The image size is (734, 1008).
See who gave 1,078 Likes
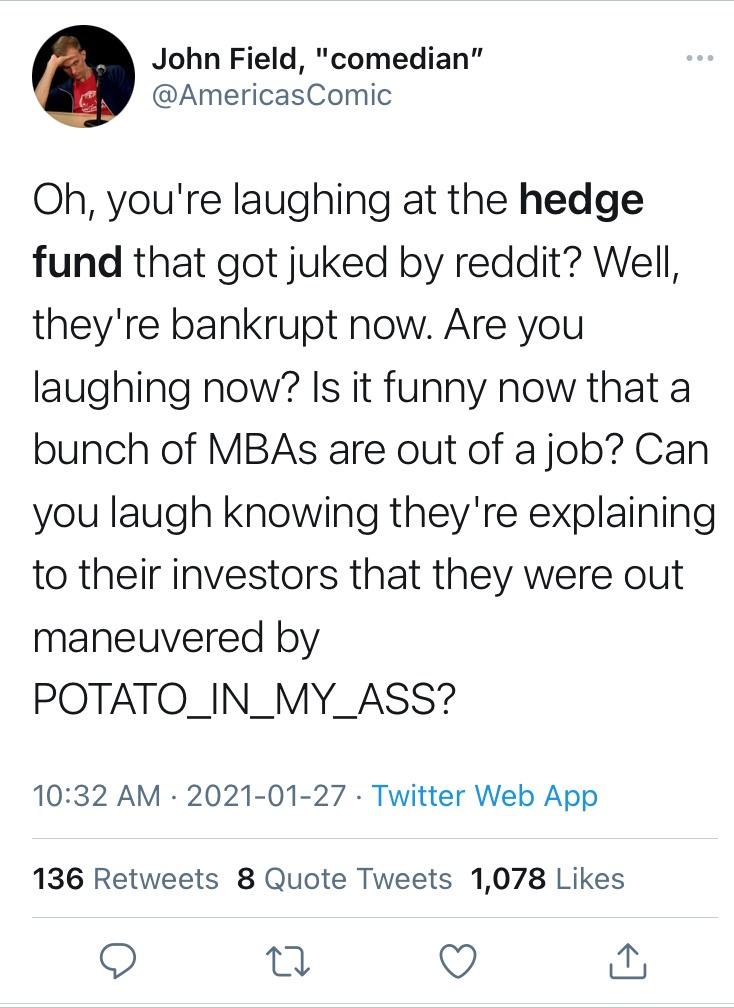coord(547,879)
